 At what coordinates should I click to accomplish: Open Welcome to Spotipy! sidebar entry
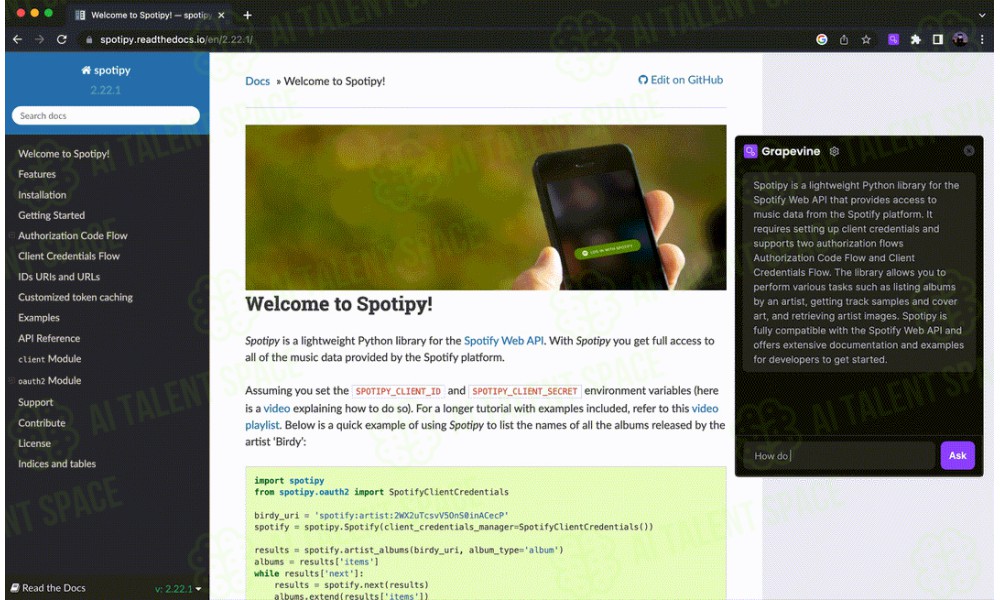pyautogui.click(x=64, y=154)
